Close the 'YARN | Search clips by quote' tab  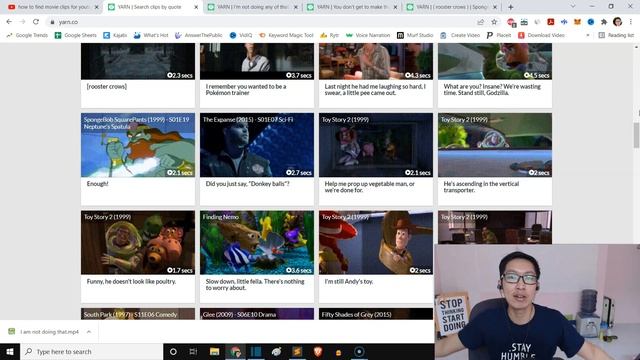point(196,7)
